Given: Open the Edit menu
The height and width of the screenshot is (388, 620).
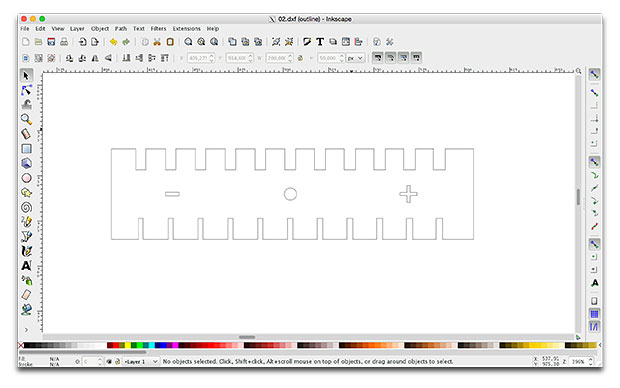Looking at the screenshot, I should click(x=40, y=28).
